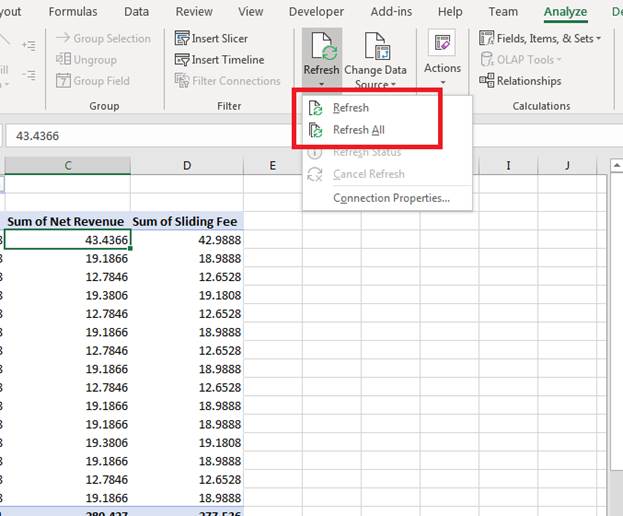
Task: Click the Sum of Net Revenue header
Action: pos(66,221)
